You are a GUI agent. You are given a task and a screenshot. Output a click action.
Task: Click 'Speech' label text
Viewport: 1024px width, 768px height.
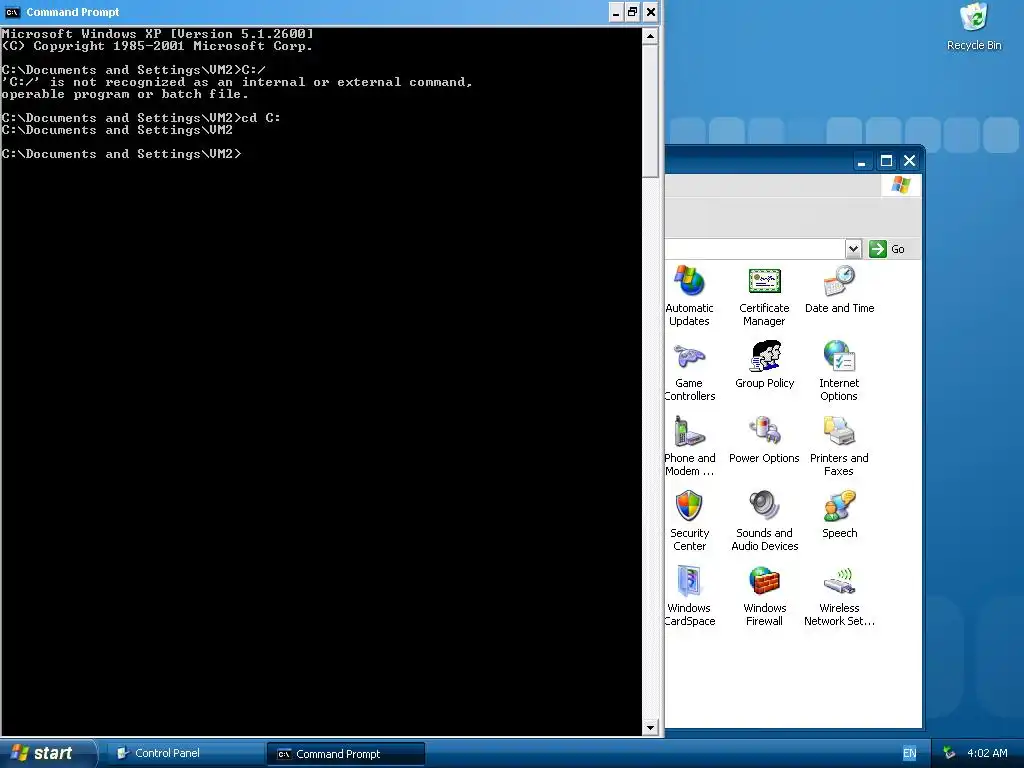click(839, 533)
